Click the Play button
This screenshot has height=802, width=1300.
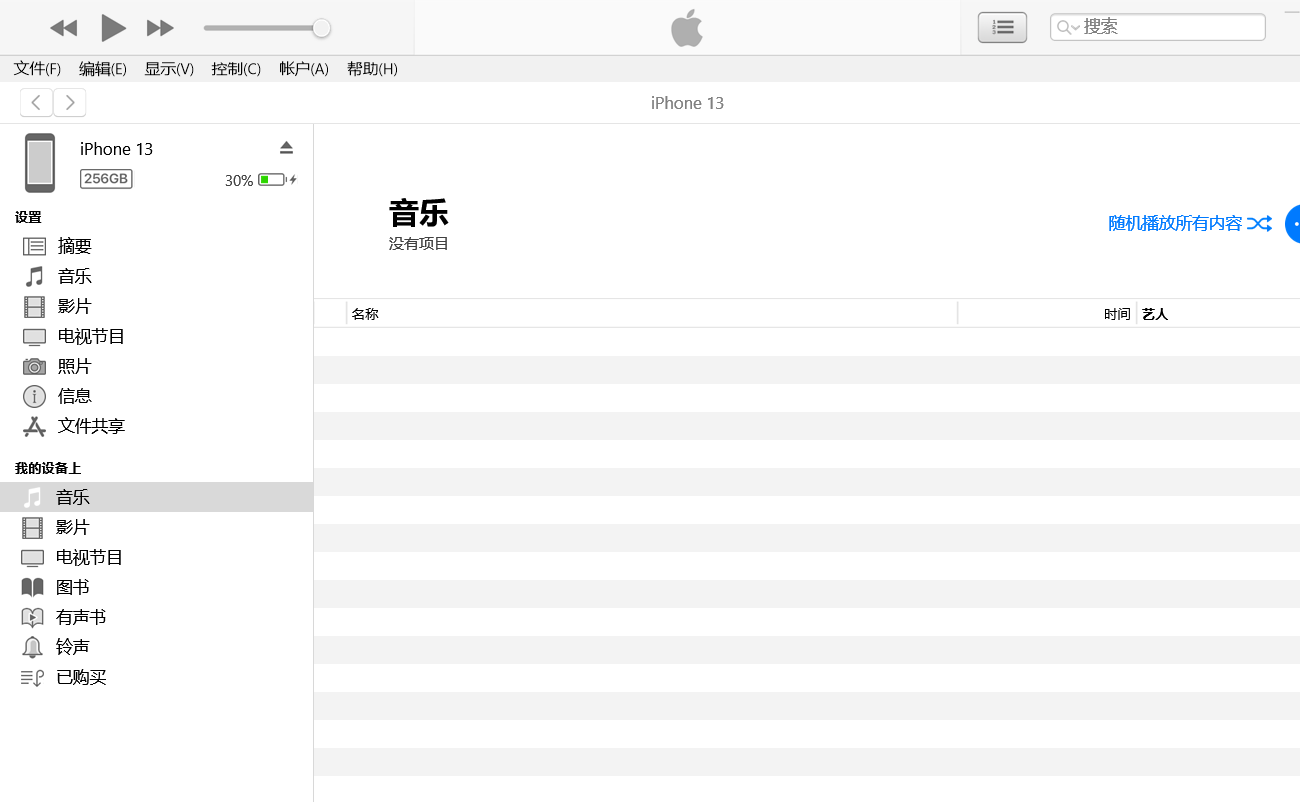(113, 28)
